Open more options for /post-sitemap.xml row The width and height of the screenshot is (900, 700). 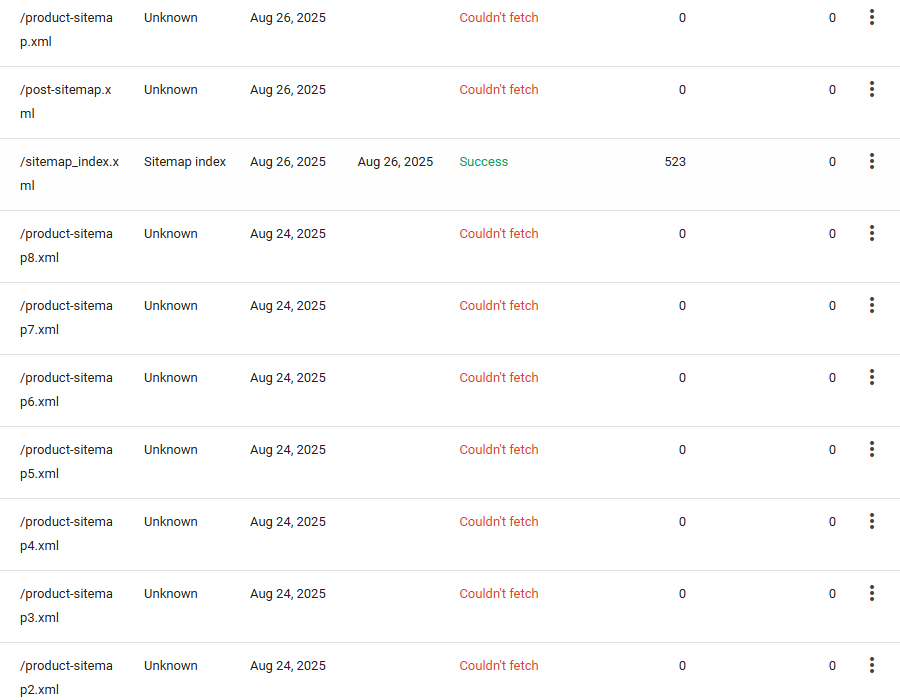click(872, 89)
